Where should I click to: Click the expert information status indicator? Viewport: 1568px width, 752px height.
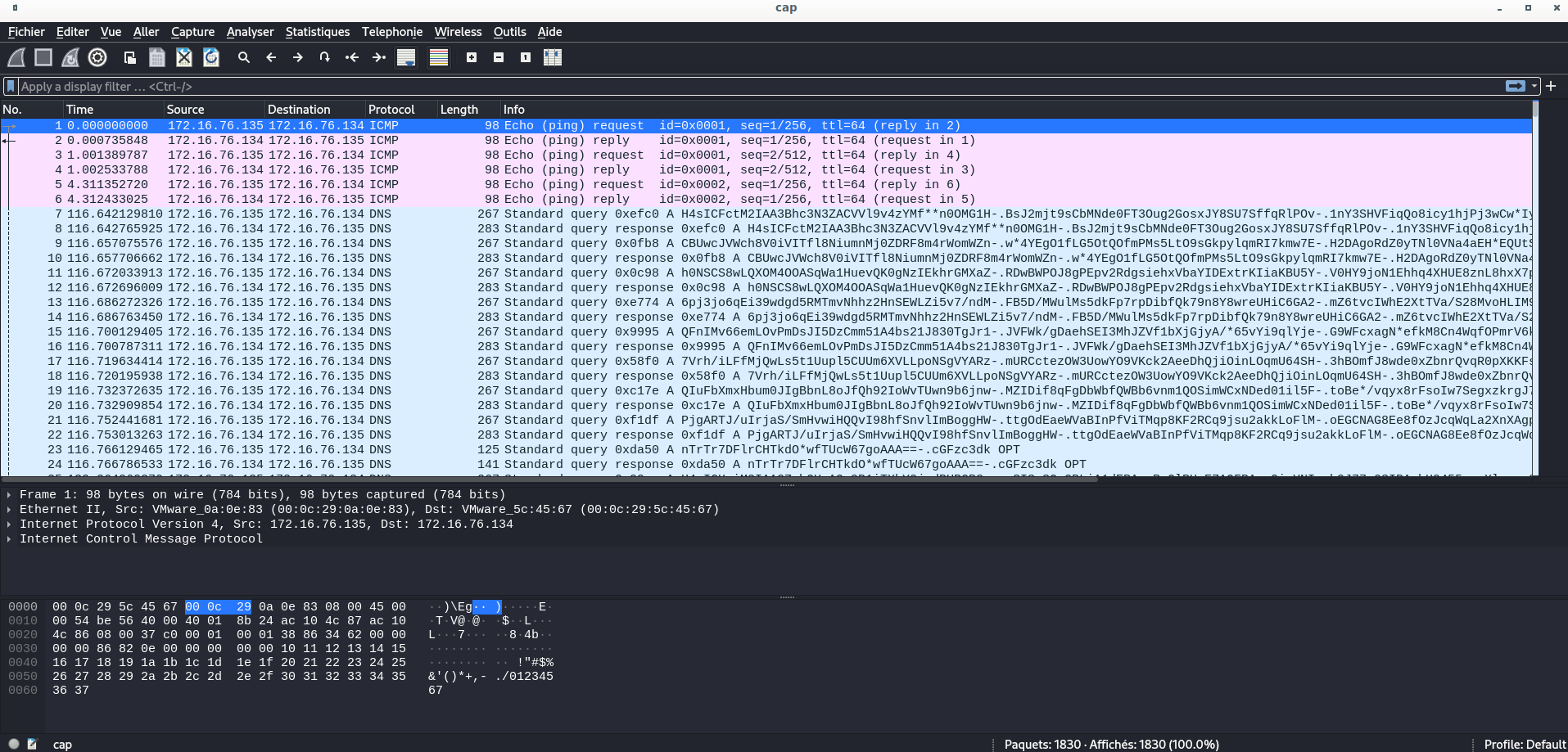(x=14, y=744)
